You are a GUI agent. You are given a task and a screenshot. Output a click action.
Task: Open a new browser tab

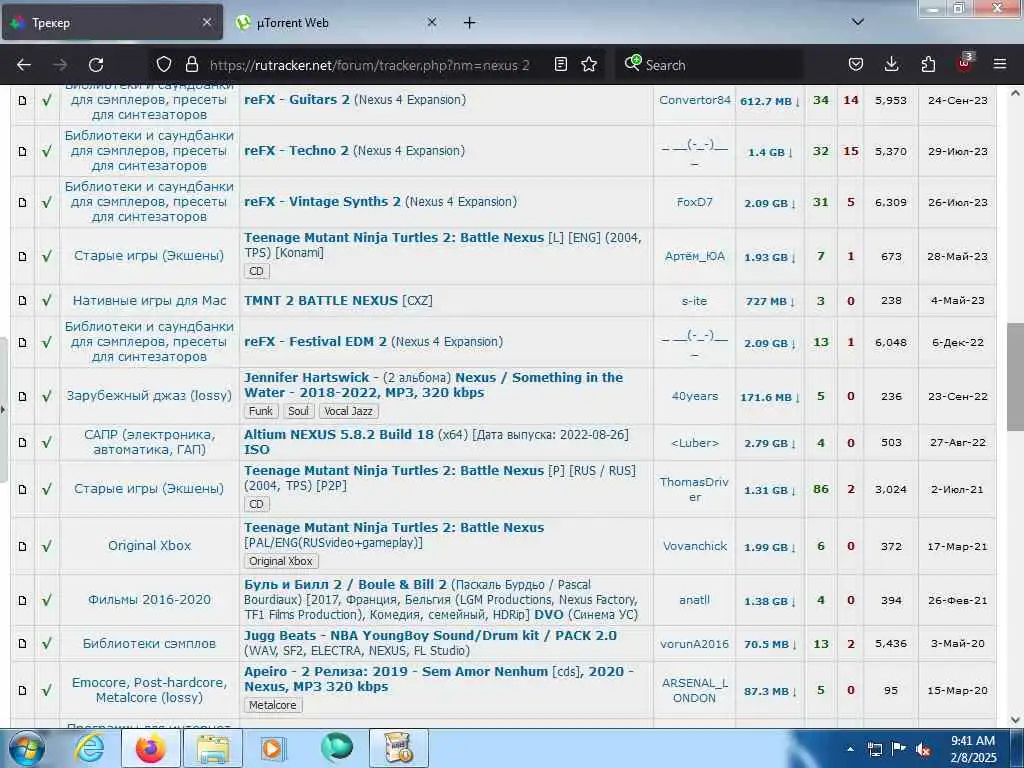(470, 23)
